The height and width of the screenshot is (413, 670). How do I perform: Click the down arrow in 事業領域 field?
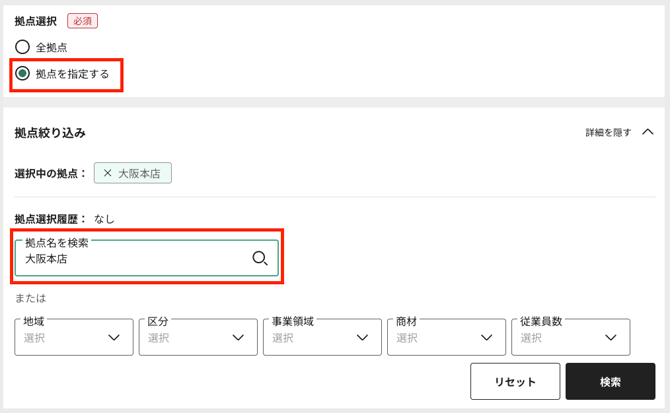(x=362, y=338)
